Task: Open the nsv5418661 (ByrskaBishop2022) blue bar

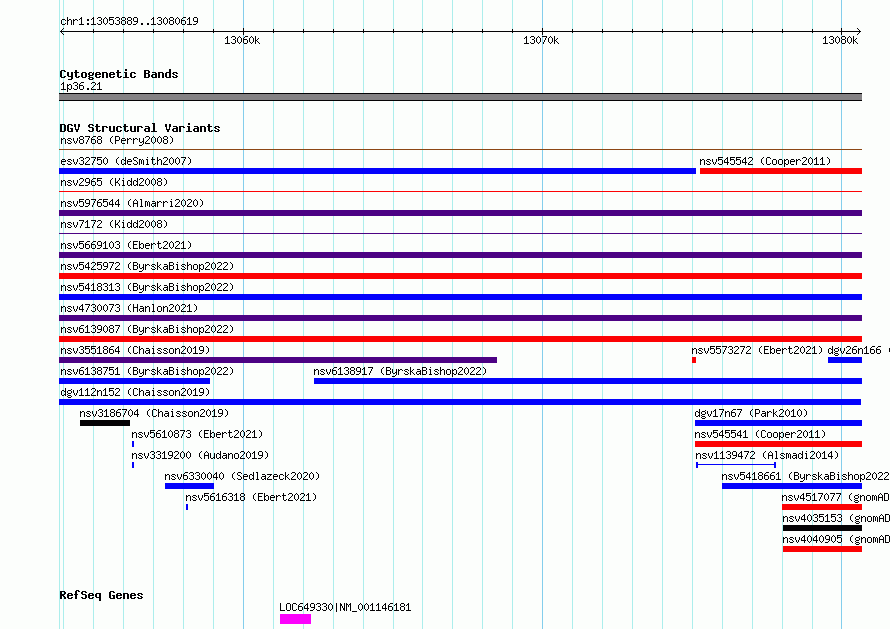Action: (792, 486)
